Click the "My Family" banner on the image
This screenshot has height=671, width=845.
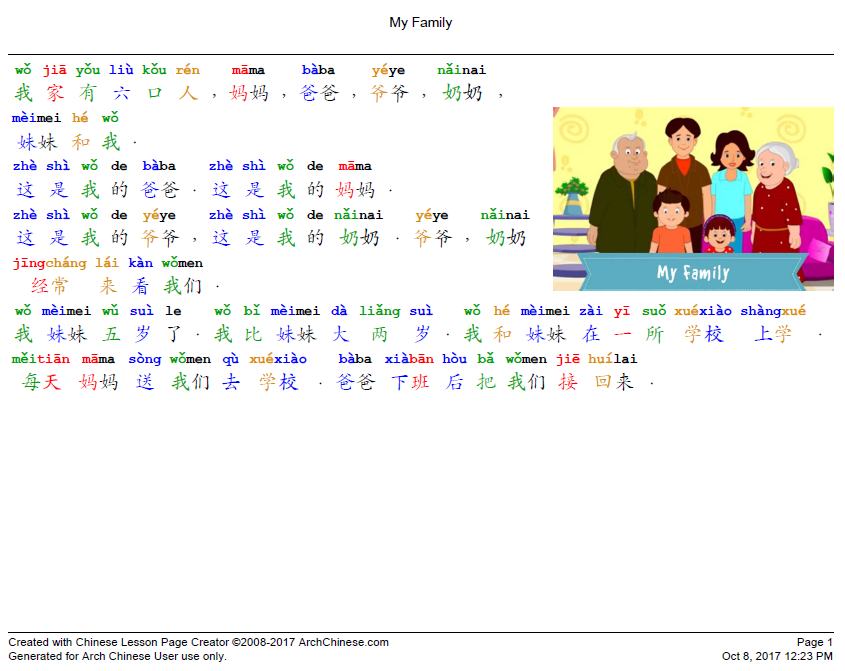click(693, 272)
